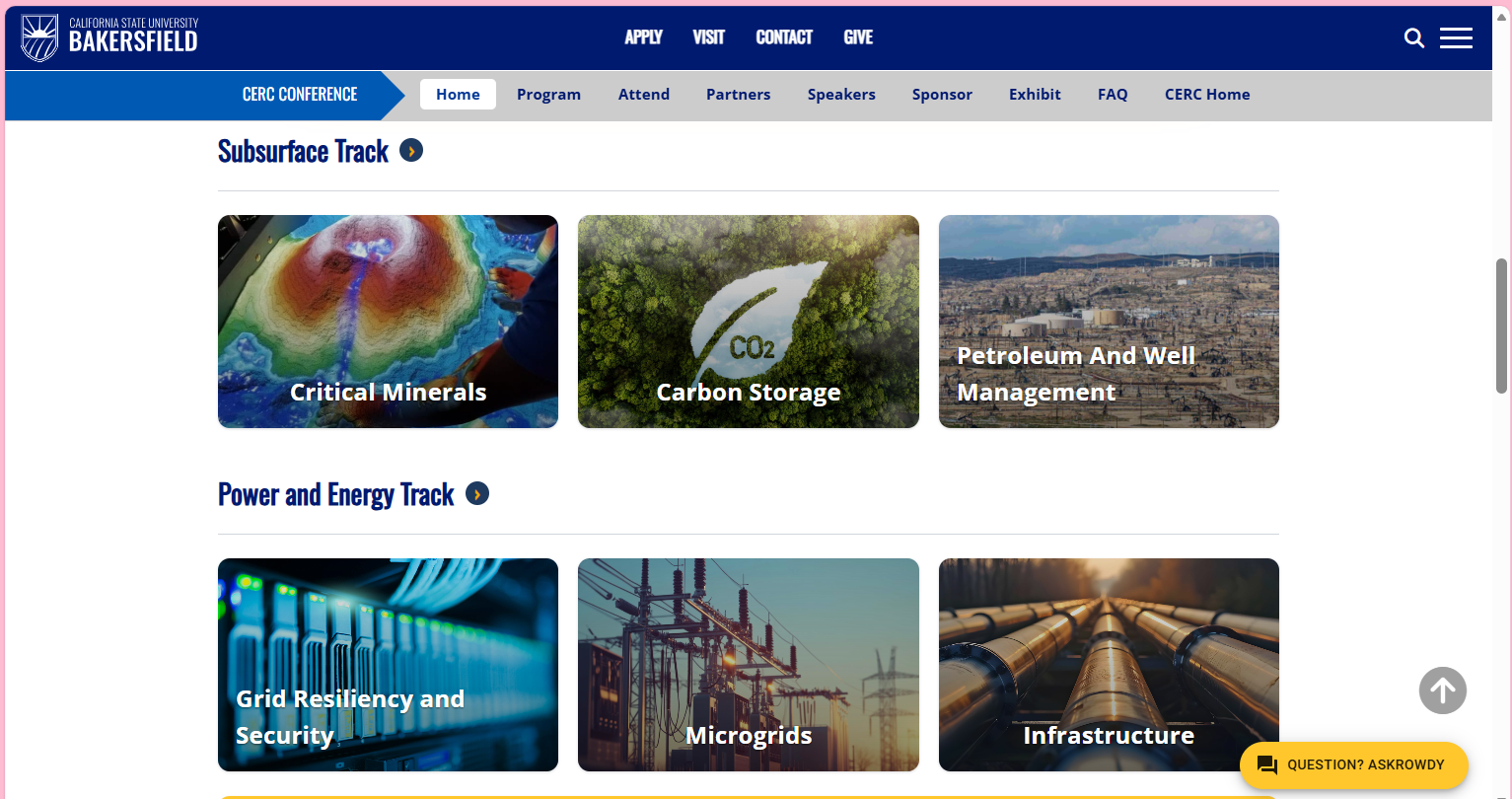Open the Speakers section
Screen dimensions: 1512x799
pyautogui.click(x=841, y=94)
